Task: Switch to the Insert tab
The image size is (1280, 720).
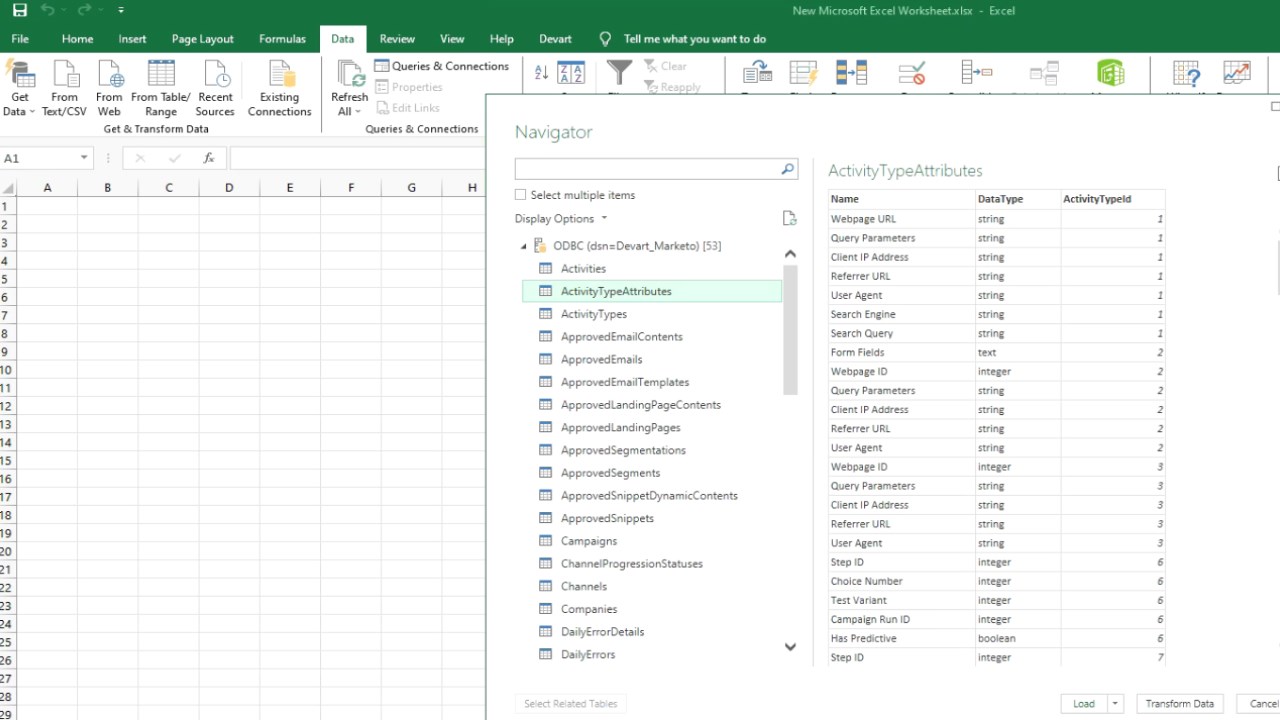Action: [x=132, y=39]
